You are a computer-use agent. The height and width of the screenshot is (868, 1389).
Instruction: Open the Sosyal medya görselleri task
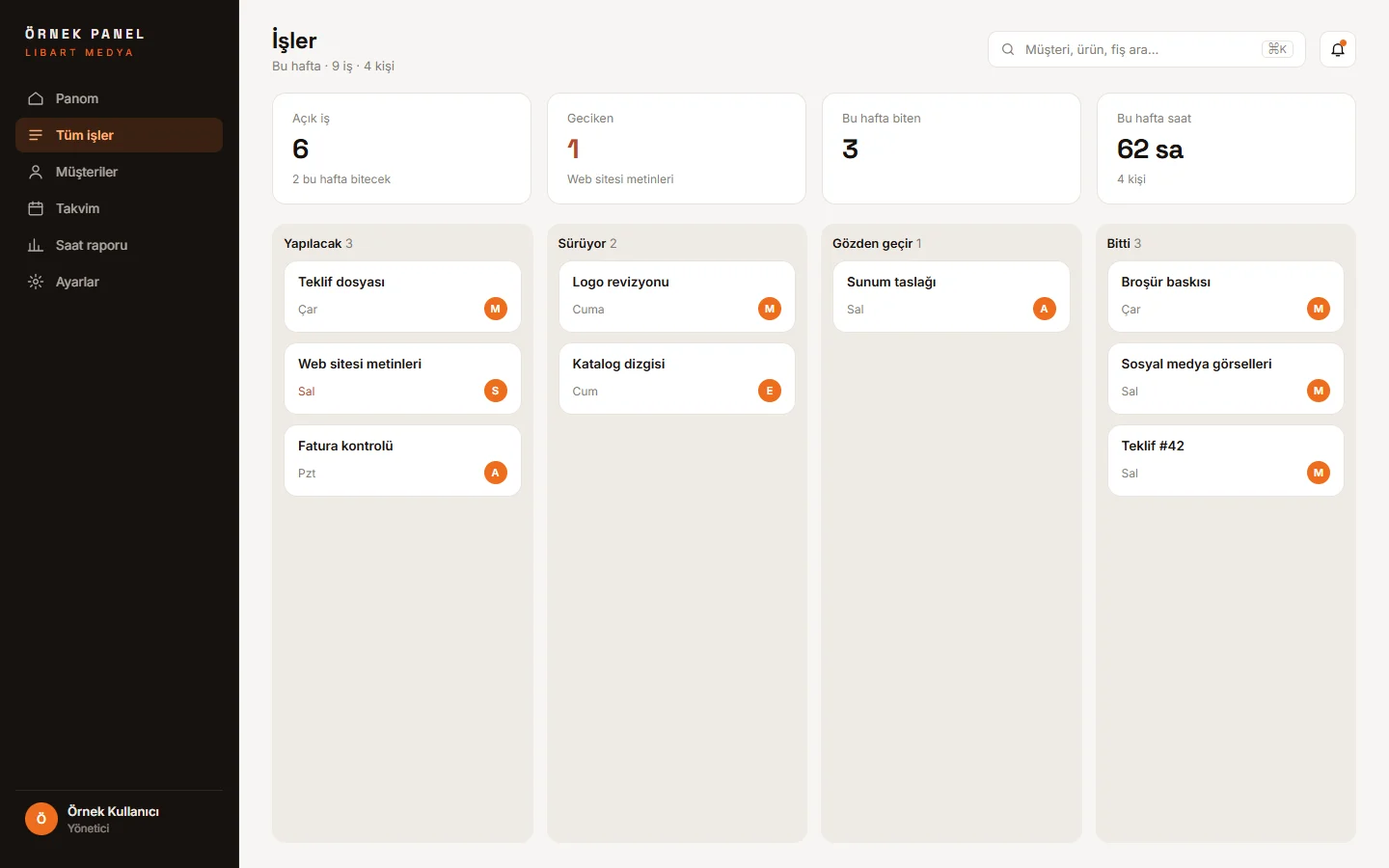click(1226, 379)
